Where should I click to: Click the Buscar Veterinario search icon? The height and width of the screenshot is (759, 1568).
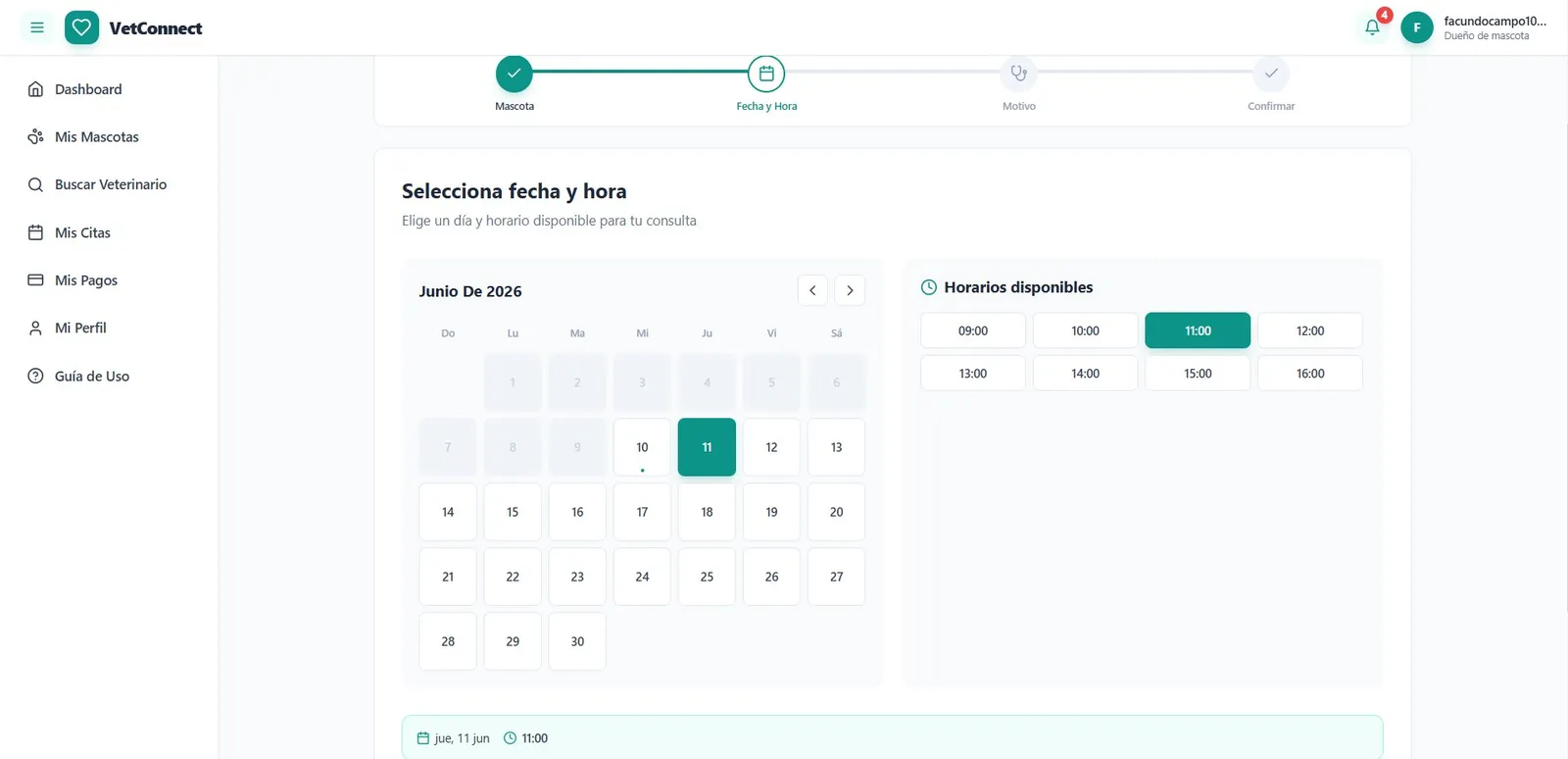[x=35, y=184]
